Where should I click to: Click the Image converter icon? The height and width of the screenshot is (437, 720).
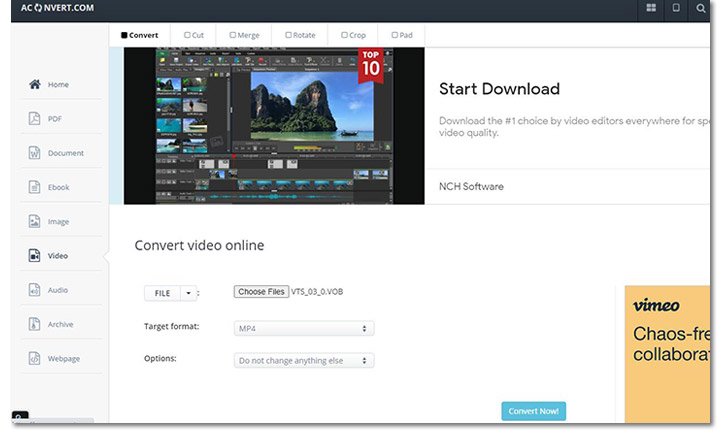(x=34, y=221)
